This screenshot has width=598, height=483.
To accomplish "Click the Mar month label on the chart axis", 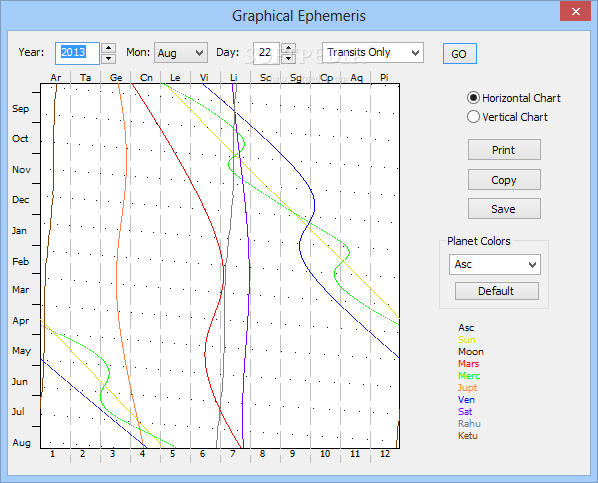I will click(x=20, y=290).
